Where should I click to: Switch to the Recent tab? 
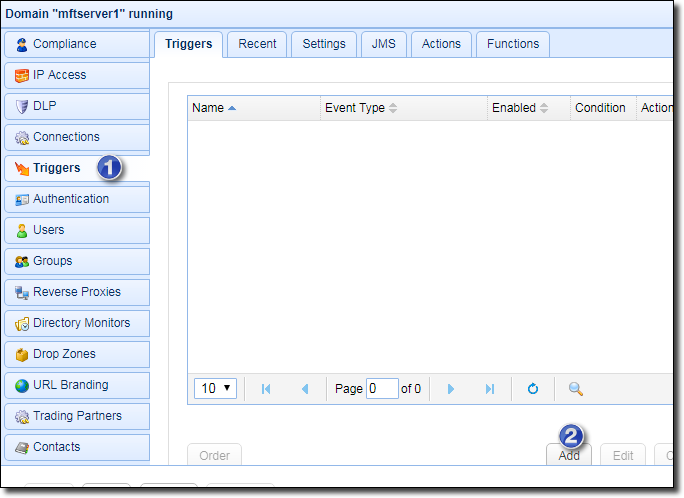click(257, 44)
